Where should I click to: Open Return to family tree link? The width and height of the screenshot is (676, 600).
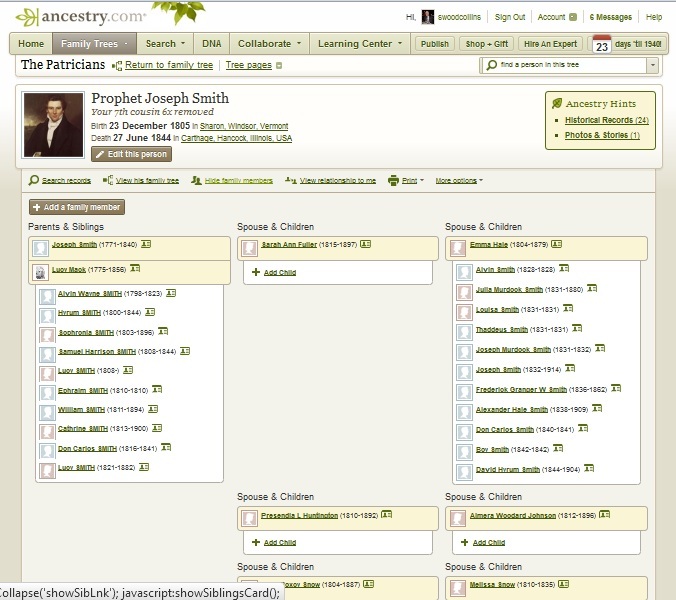(169, 65)
